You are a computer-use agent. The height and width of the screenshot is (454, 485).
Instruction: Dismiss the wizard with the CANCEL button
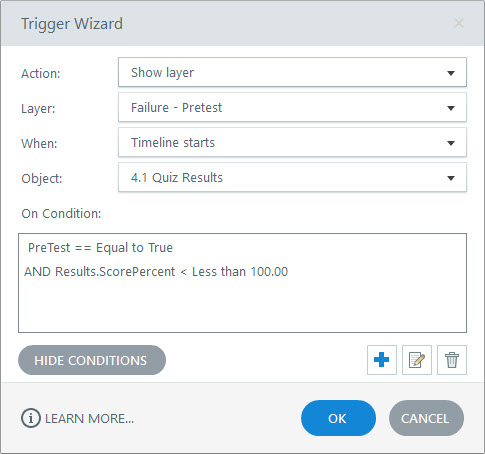click(426, 418)
